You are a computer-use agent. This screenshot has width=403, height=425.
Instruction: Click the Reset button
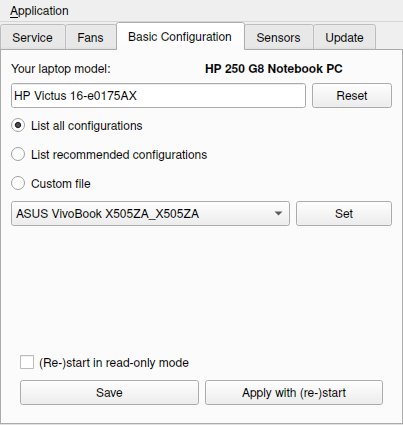pos(352,96)
